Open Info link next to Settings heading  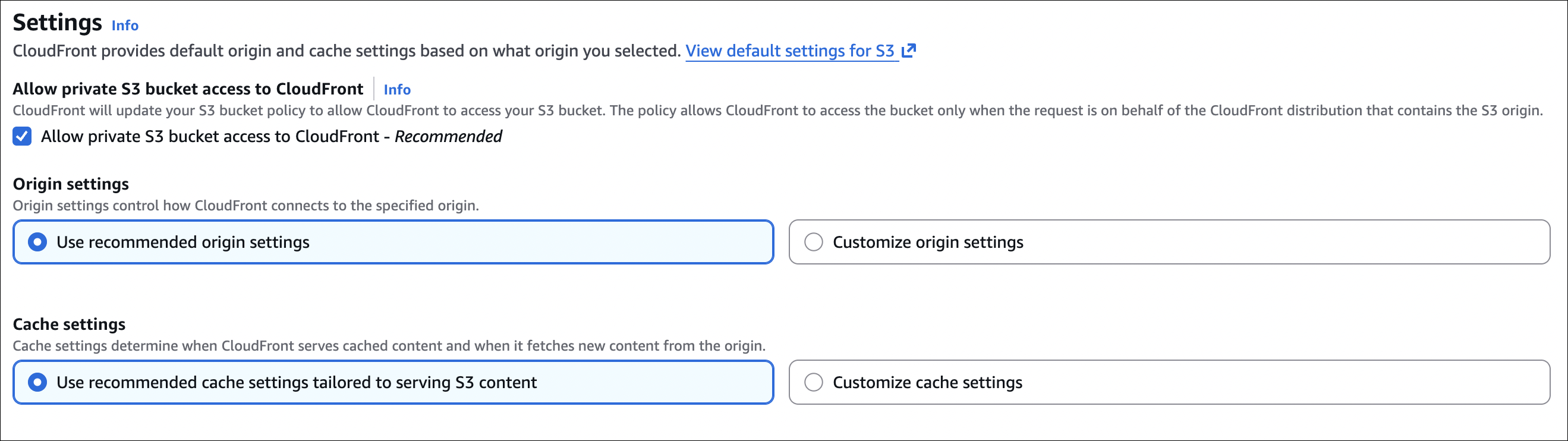(x=125, y=26)
